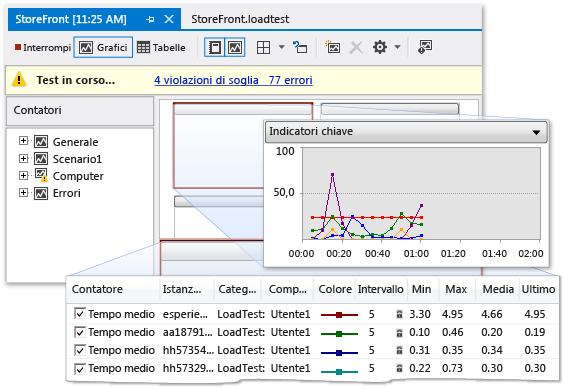Click the Scenario1 graph icon
Viewport: 564px width, 388px height.
pyautogui.click(x=41, y=159)
